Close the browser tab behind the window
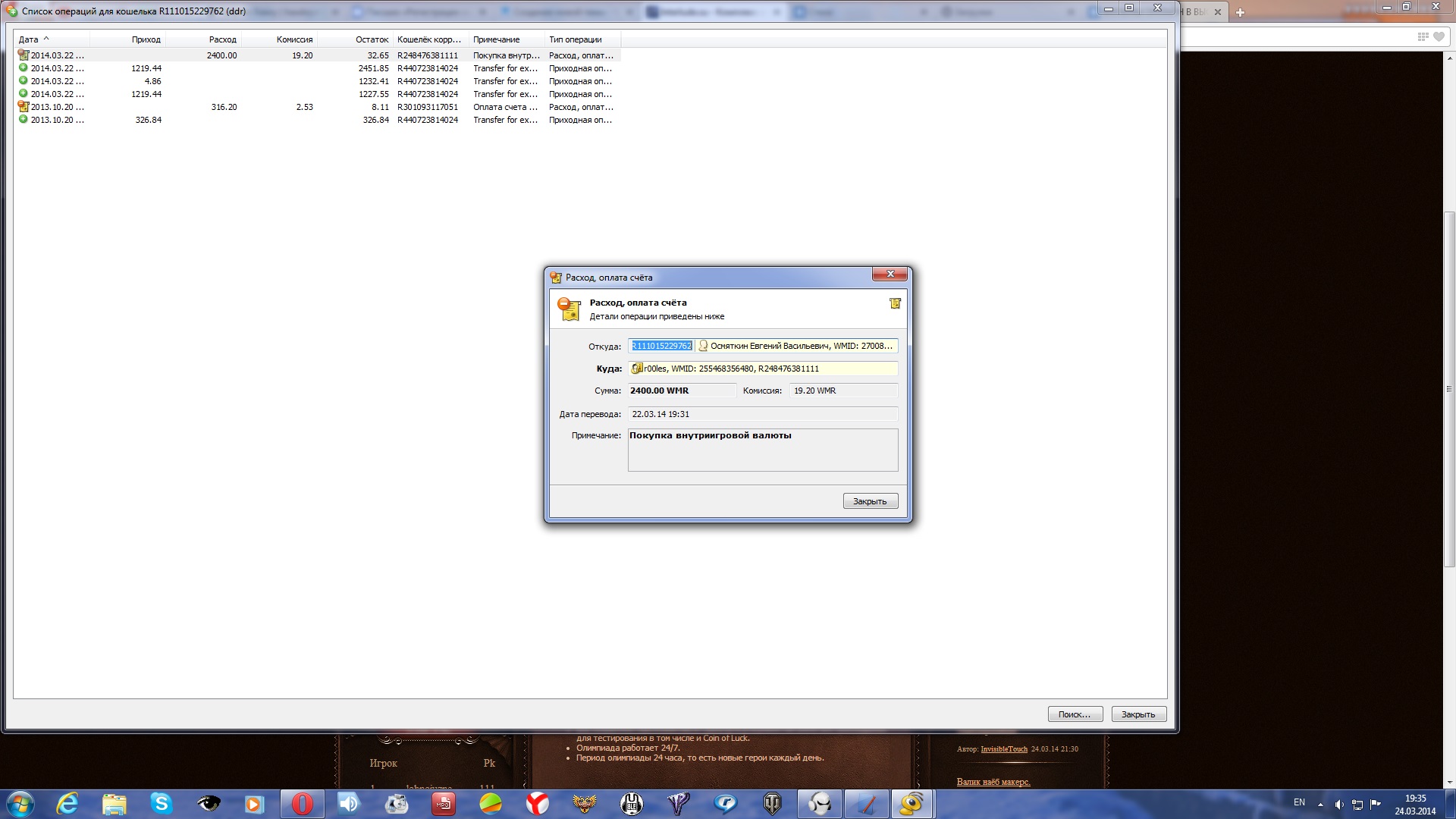This screenshot has height=819, width=1456. 1218,12
